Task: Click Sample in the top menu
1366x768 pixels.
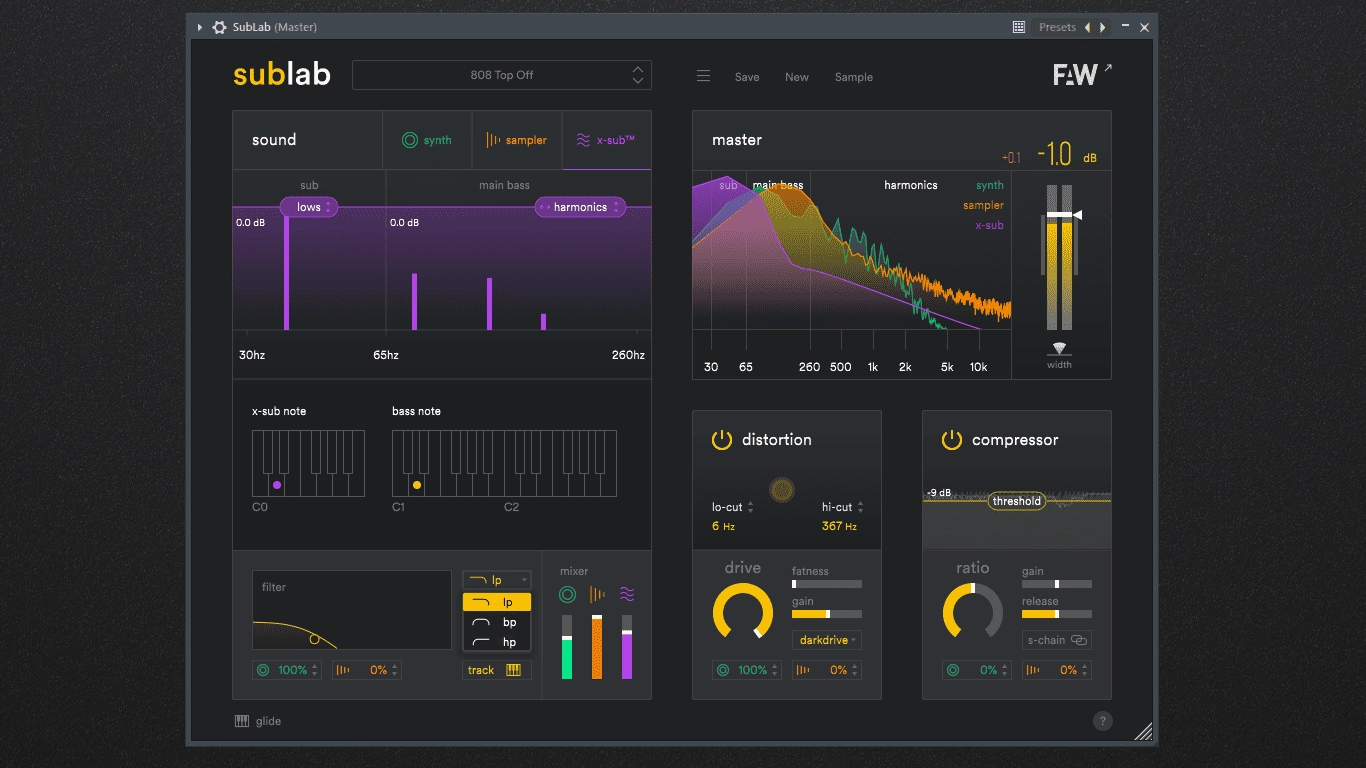Action: [854, 77]
